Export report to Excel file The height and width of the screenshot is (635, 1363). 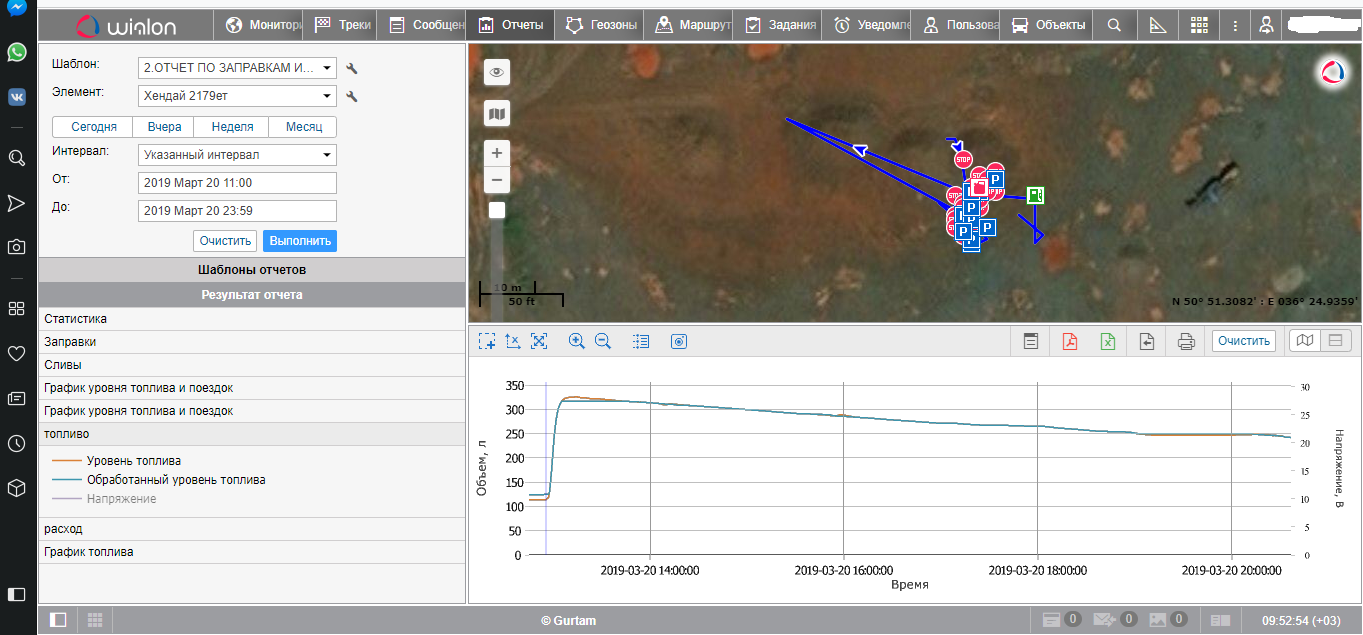click(x=1108, y=341)
